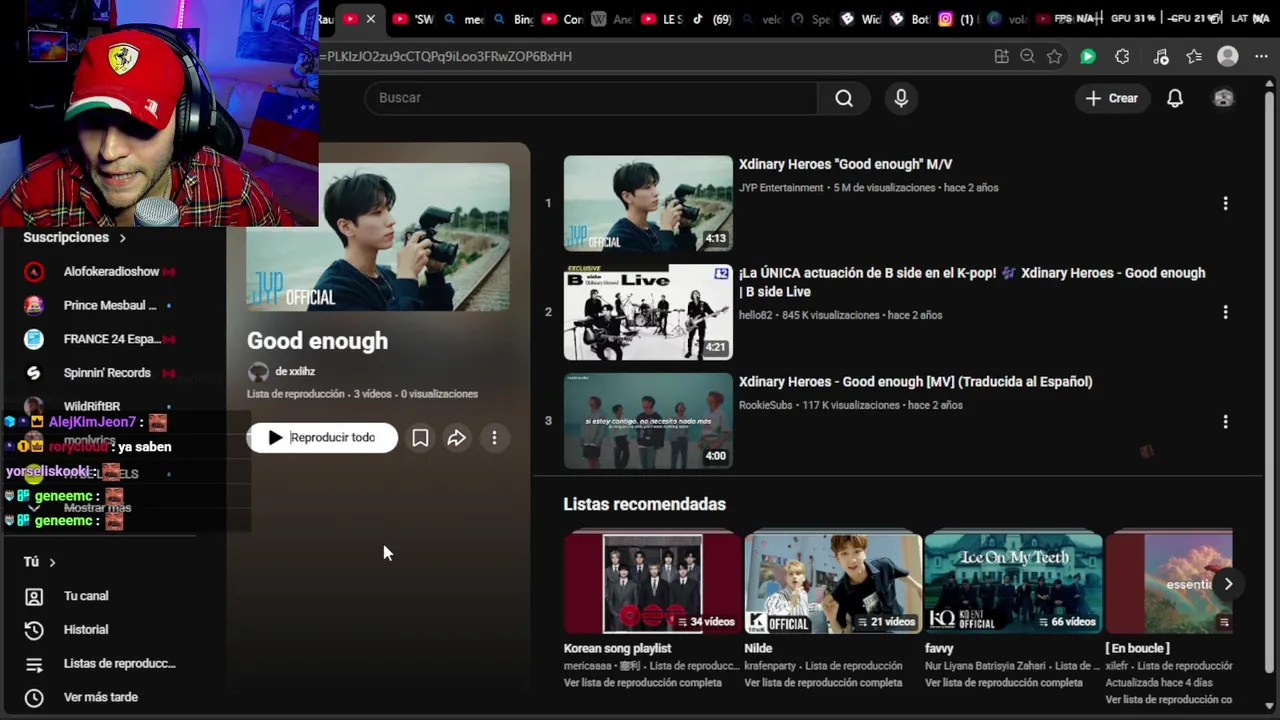This screenshot has width=1280, height=720.
Task: Open the 4:13 M/V video thumbnail
Action: tap(648, 203)
